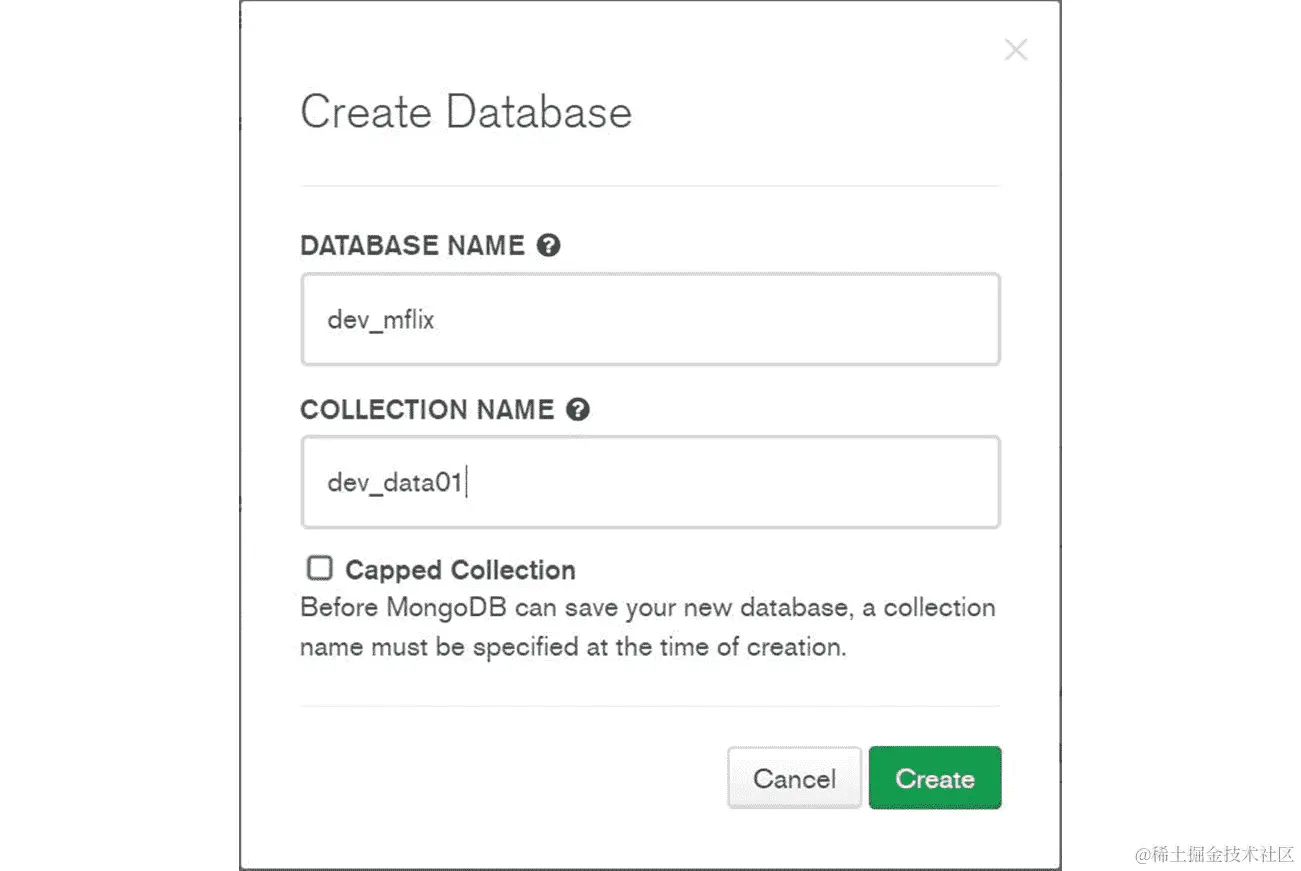Click the Collection Name help icon
1301x871 pixels.
pos(577,409)
